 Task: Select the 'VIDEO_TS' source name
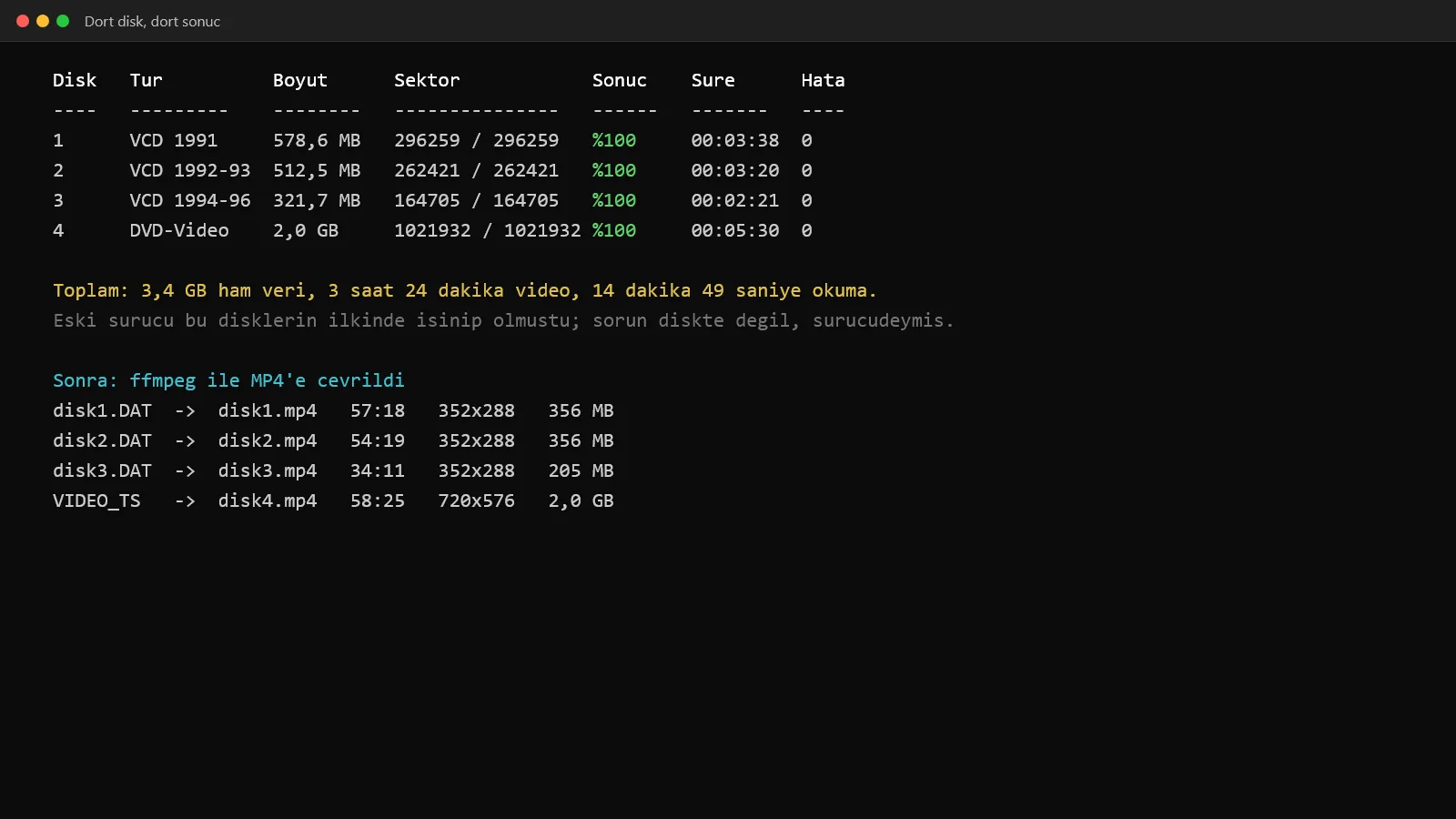[x=96, y=500]
